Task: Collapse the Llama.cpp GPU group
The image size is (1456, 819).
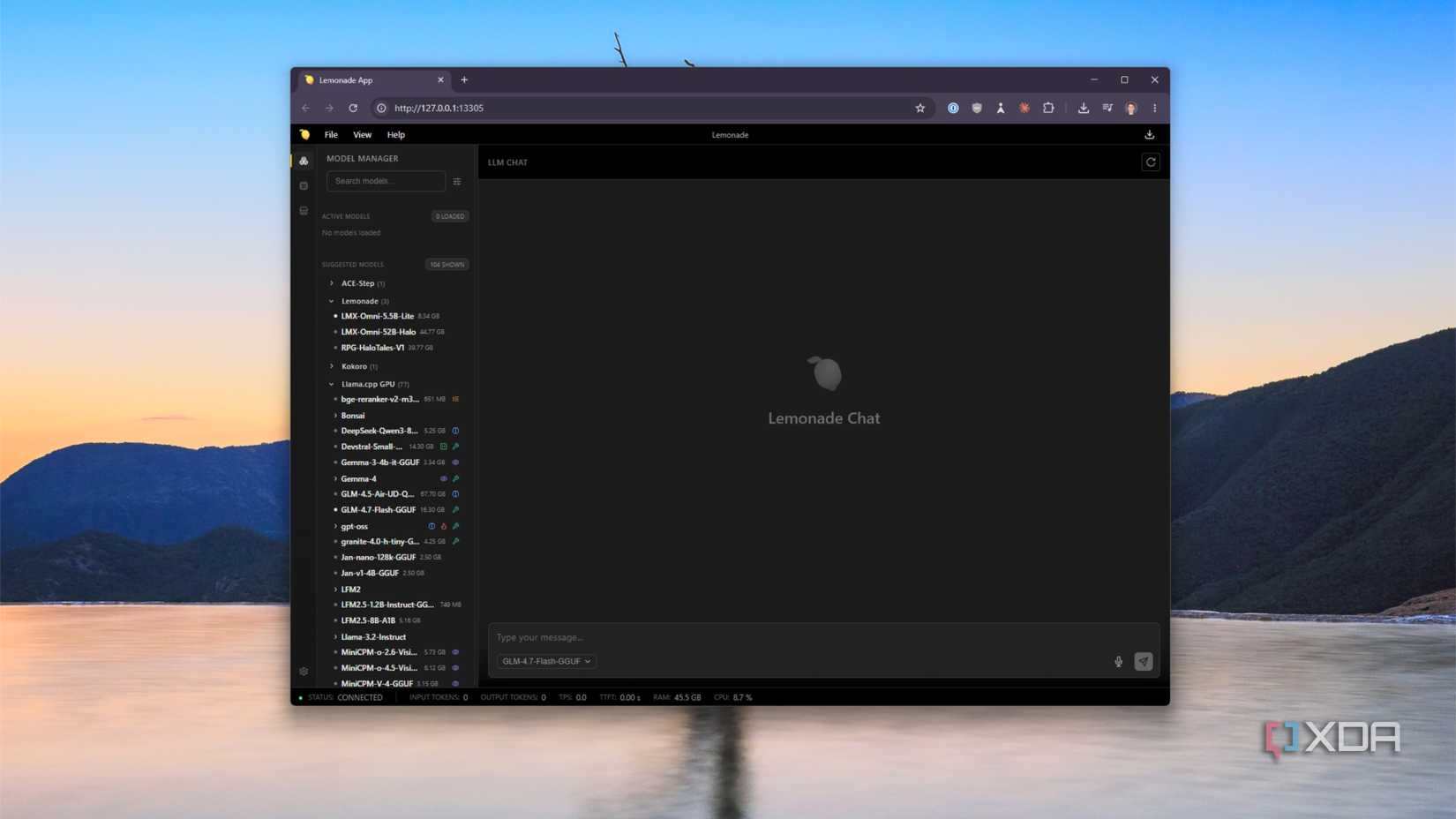Action: tap(332, 384)
